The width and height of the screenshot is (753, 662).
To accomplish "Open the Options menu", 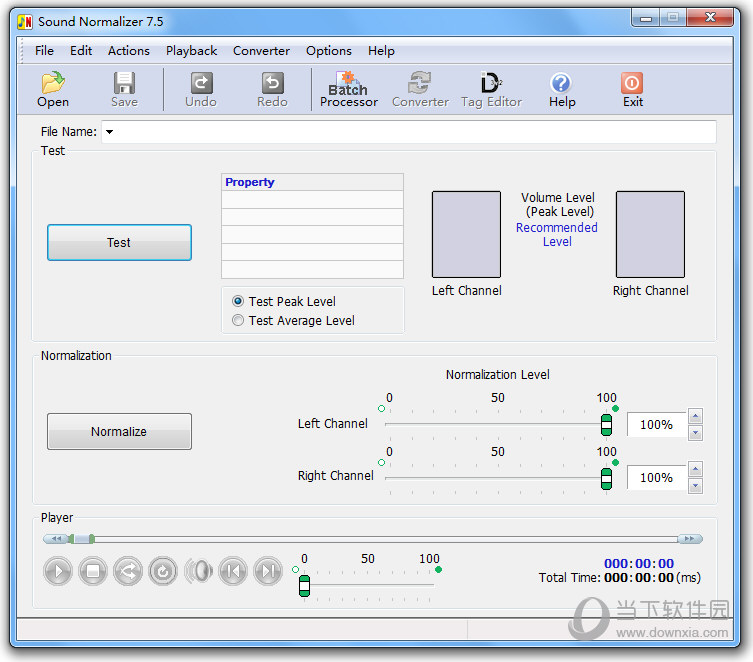I will tap(328, 50).
